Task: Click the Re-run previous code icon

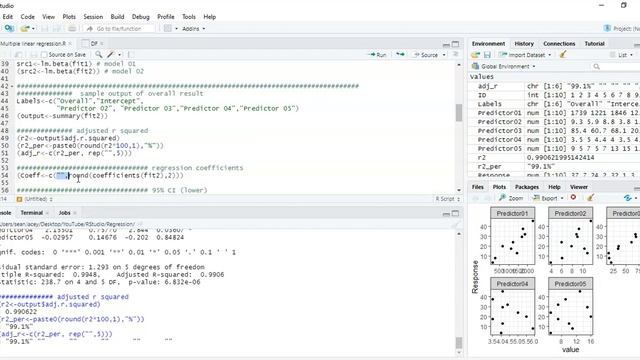Action: [x=400, y=54]
